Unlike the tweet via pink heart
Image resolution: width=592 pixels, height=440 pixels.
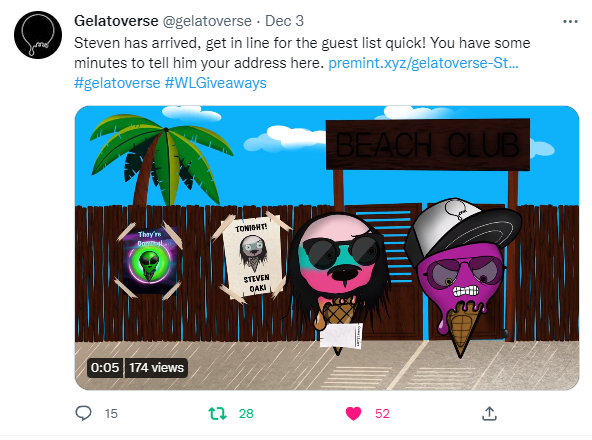(x=353, y=414)
